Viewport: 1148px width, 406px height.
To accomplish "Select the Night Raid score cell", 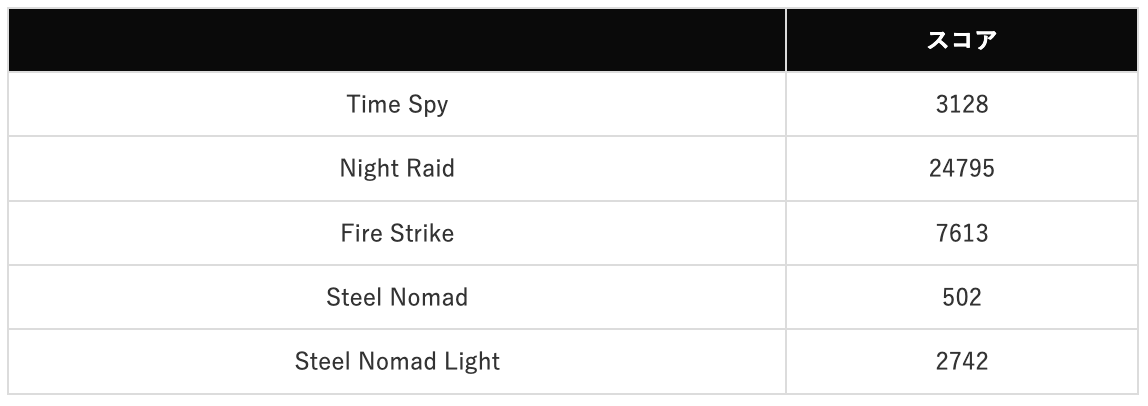I will click(961, 168).
